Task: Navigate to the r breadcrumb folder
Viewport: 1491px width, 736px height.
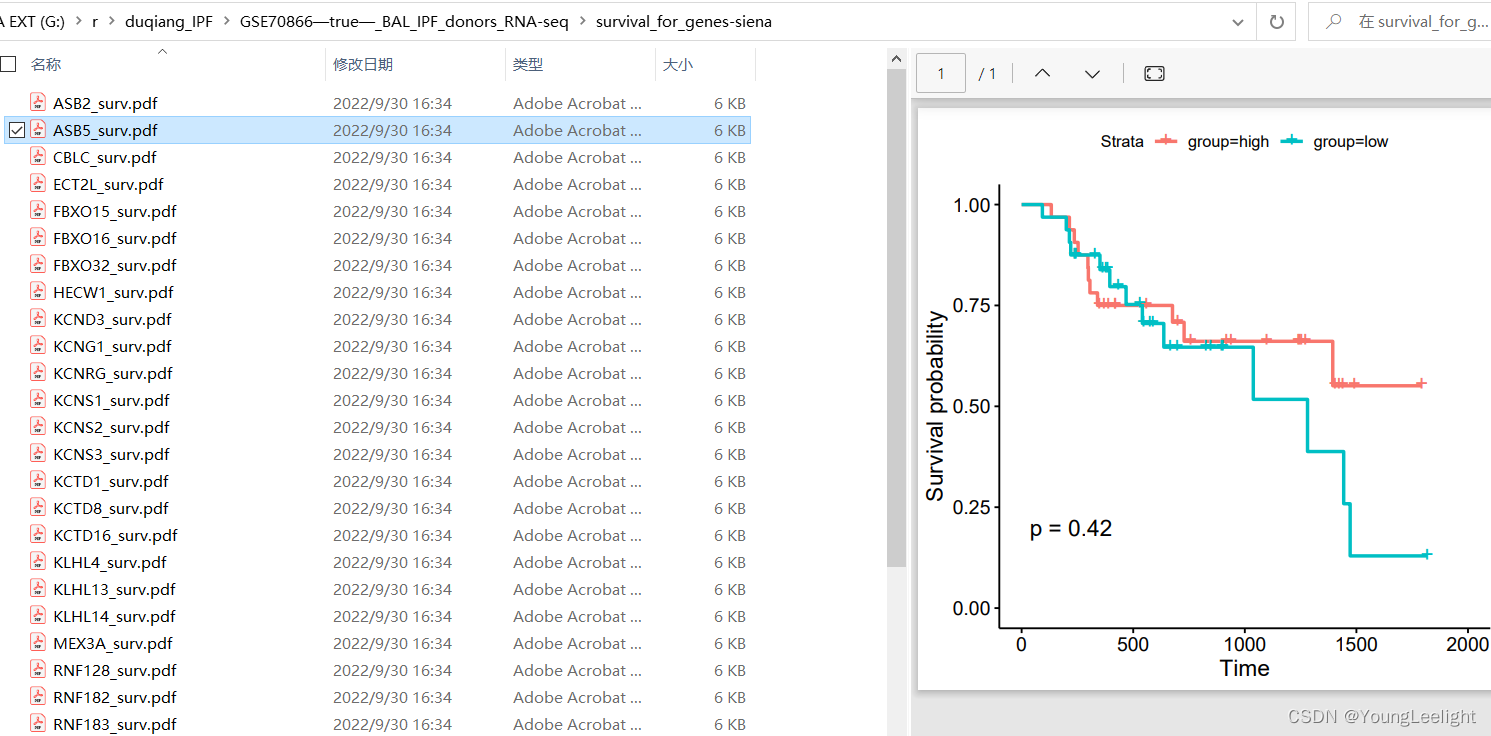Action: click(95, 21)
